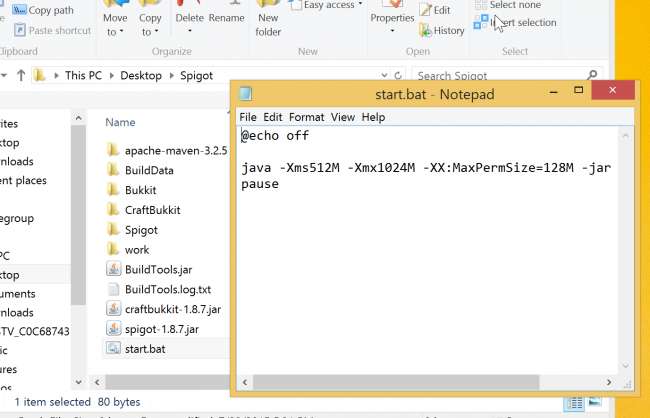The image size is (650, 418).
Task: Click the Spigot segment in the address bar
Action: click(196, 75)
